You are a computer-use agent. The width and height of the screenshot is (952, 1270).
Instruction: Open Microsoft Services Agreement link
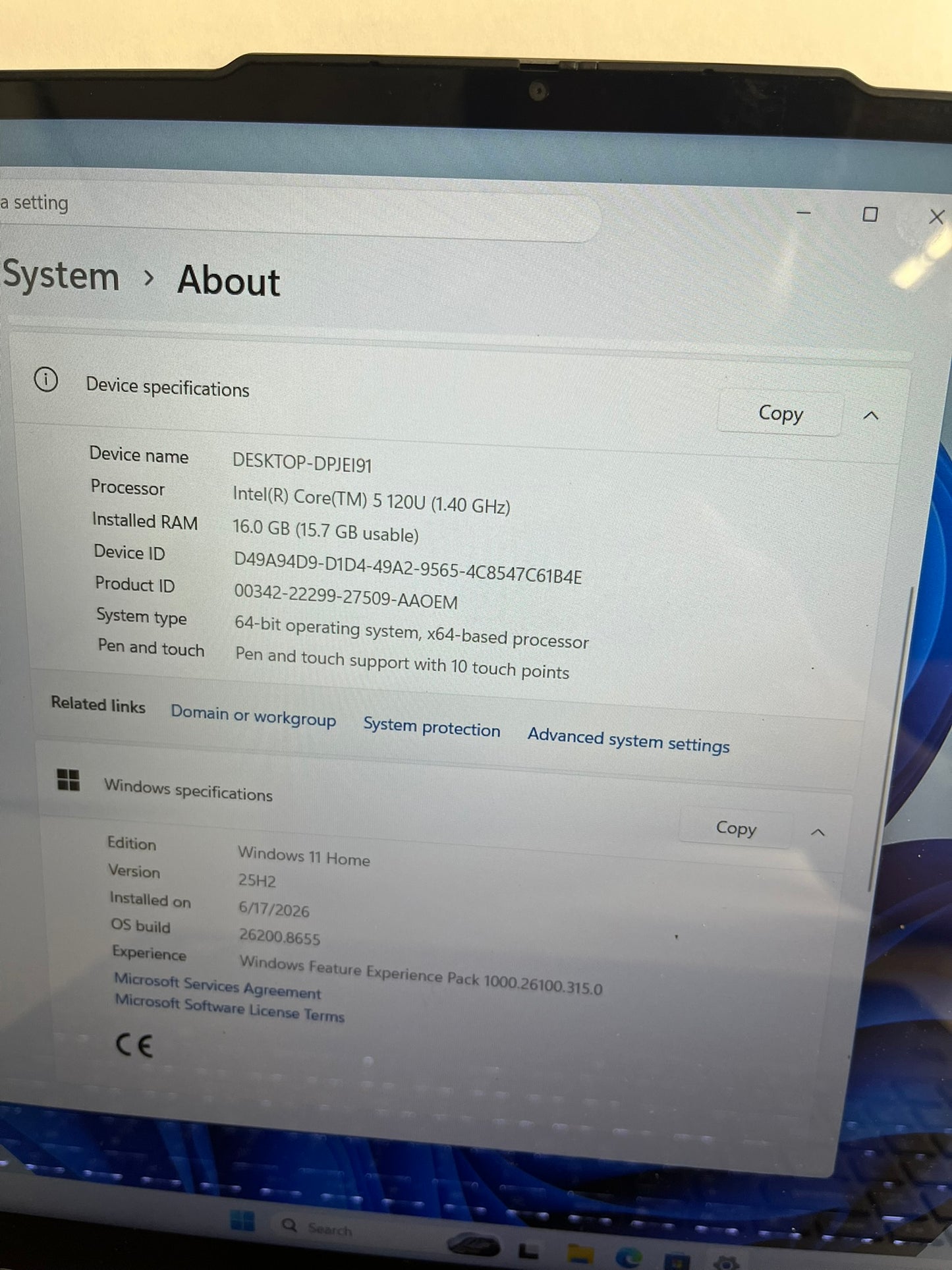coord(217,986)
